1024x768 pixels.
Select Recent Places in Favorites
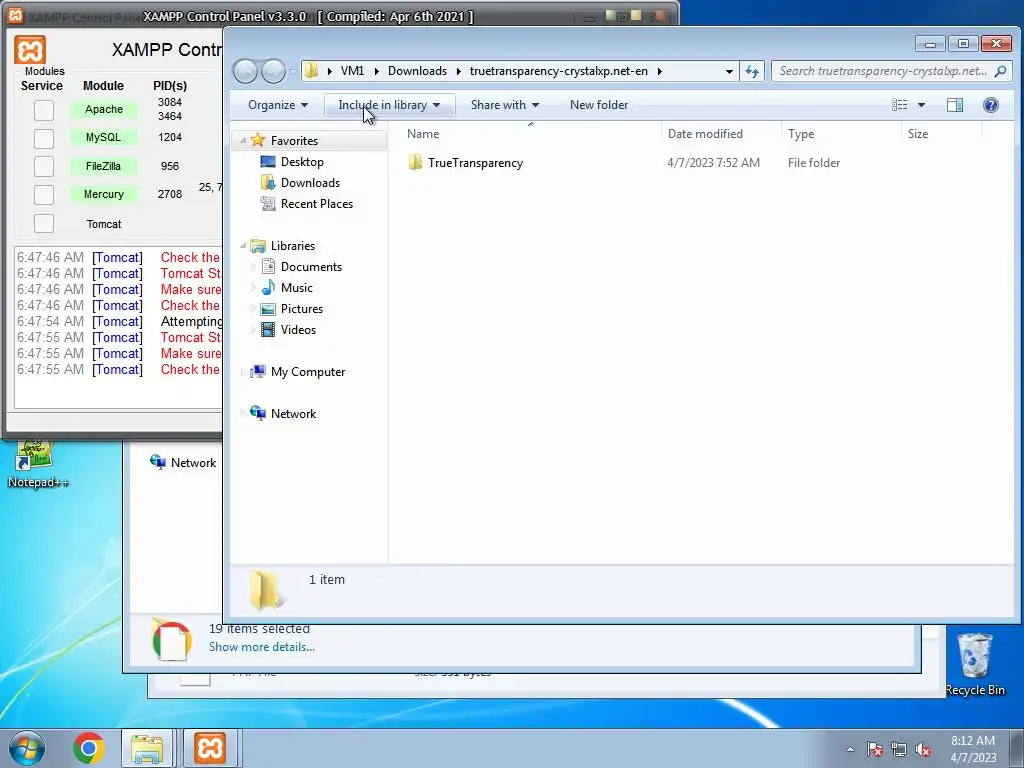click(317, 203)
